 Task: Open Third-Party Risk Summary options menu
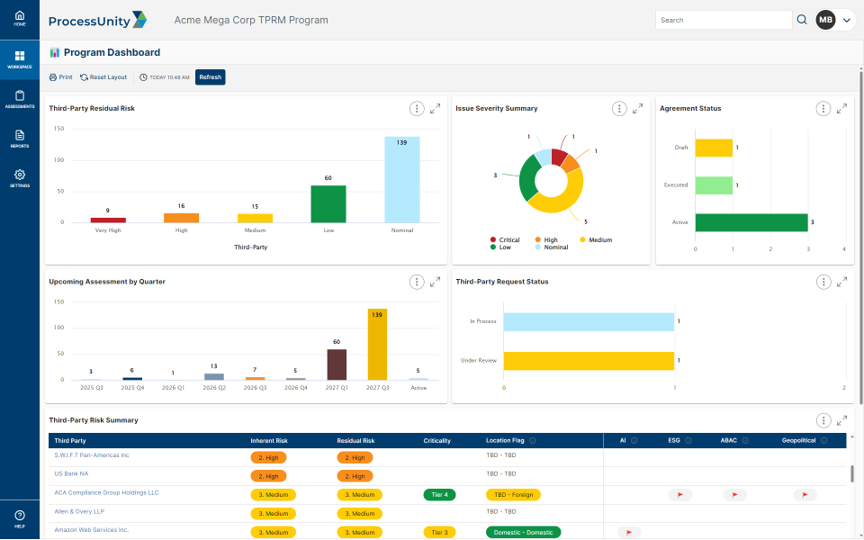[823, 420]
